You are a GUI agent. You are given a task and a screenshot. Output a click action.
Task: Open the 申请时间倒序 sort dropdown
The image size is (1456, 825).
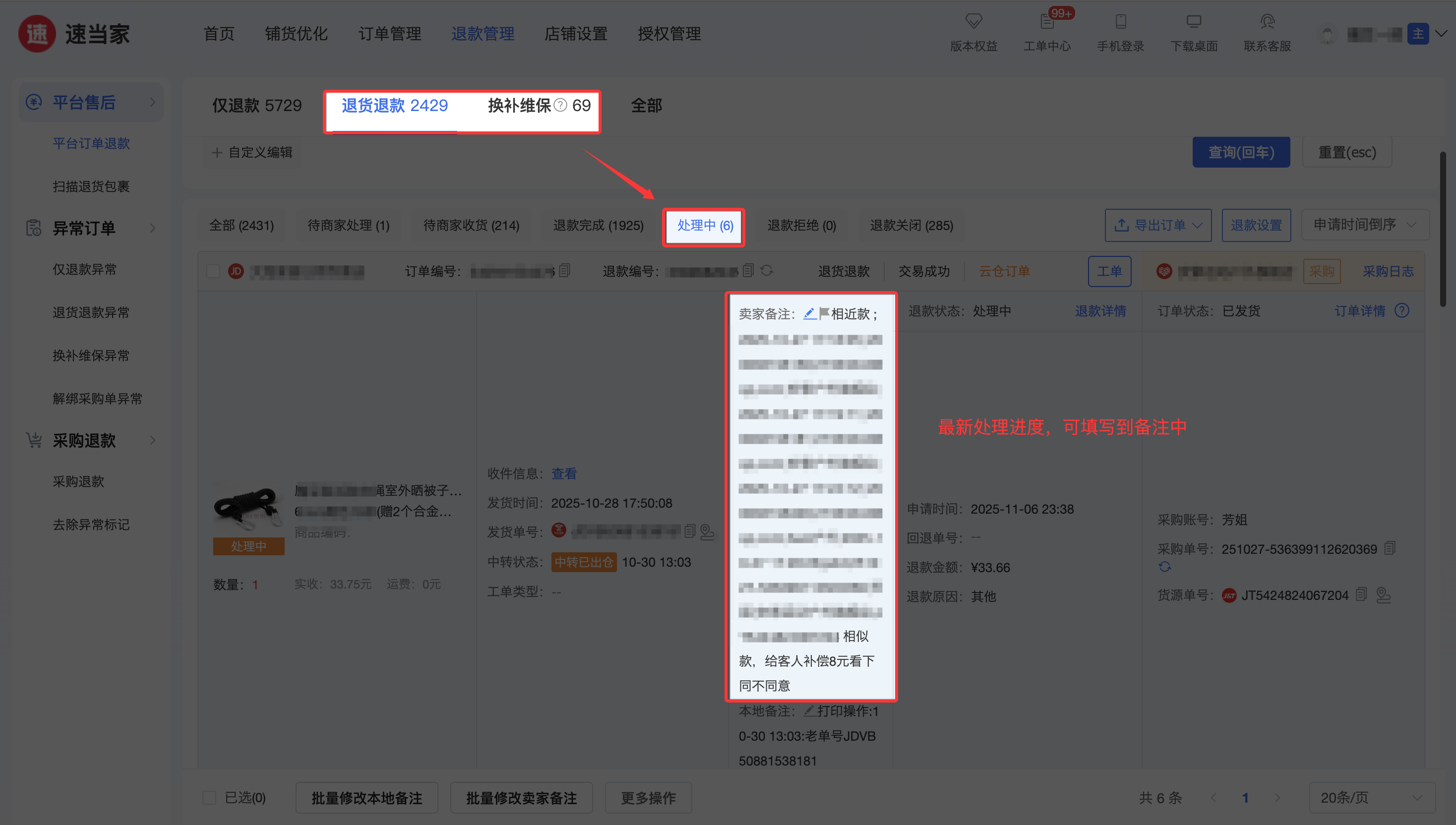coord(1365,225)
